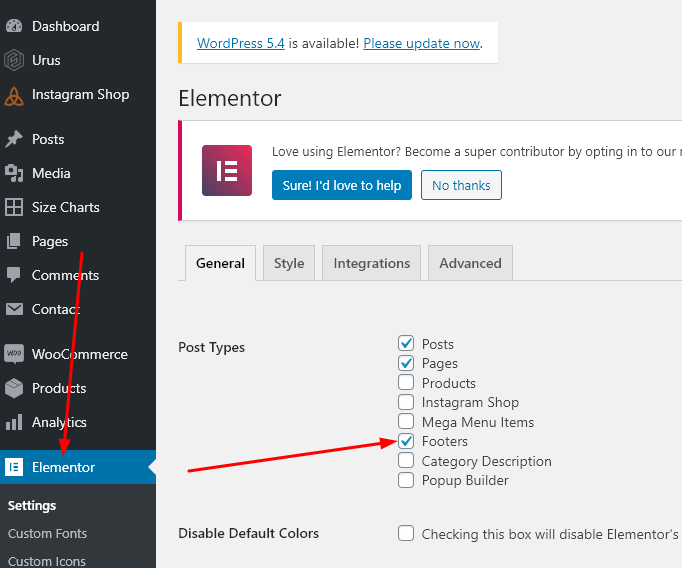Click the Contact envelope icon
The width and height of the screenshot is (682, 568).
click(14, 309)
